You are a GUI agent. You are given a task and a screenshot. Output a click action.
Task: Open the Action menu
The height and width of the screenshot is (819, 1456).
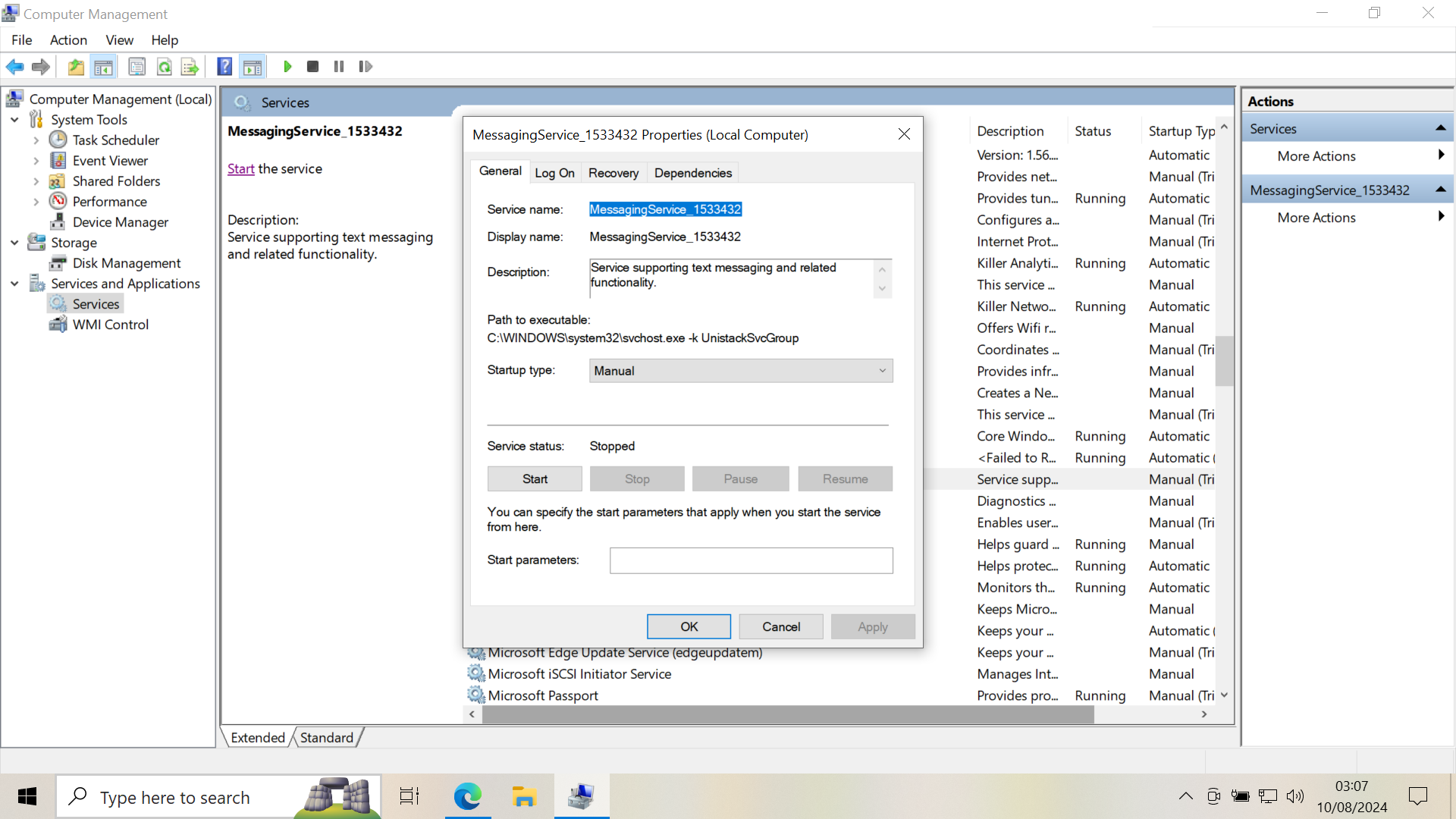(x=68, y=40)
